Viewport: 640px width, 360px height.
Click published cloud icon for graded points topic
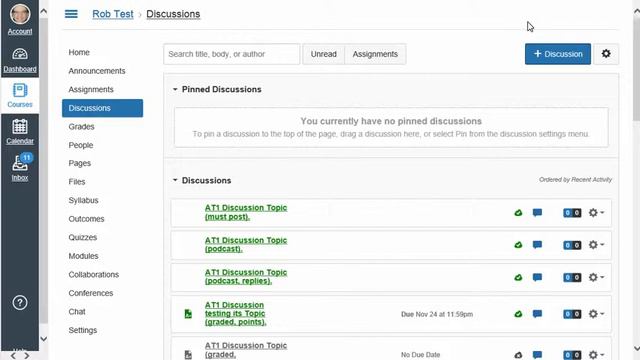[518, 314]
